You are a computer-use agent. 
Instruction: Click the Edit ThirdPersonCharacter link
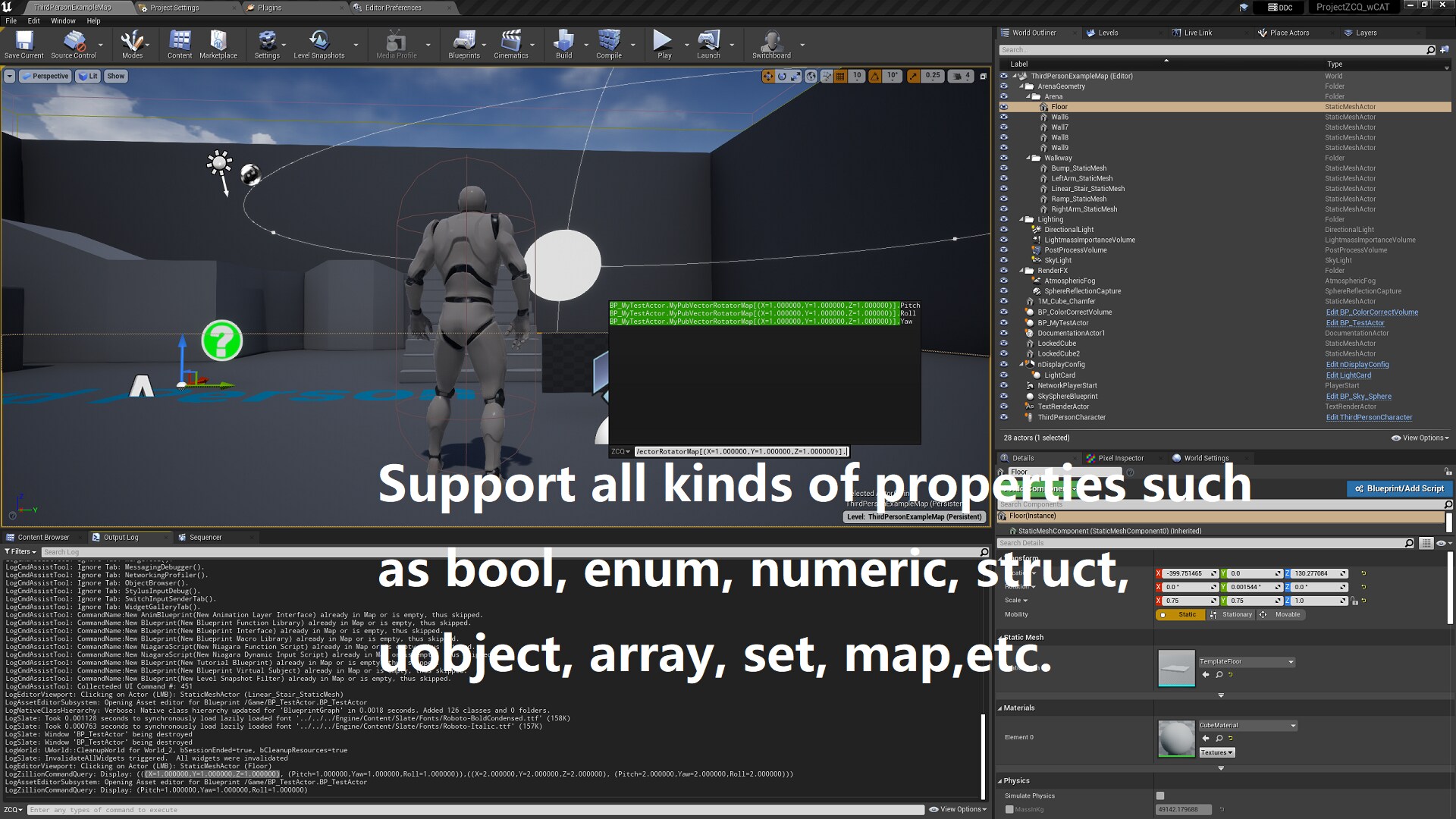pyautogui.click(x=1369, y=417)
